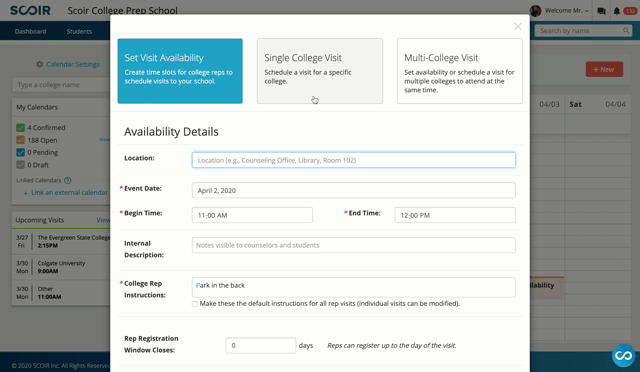Click the user avatar picture
Viewport: 640px width, 372px height.
click(536, 11)
